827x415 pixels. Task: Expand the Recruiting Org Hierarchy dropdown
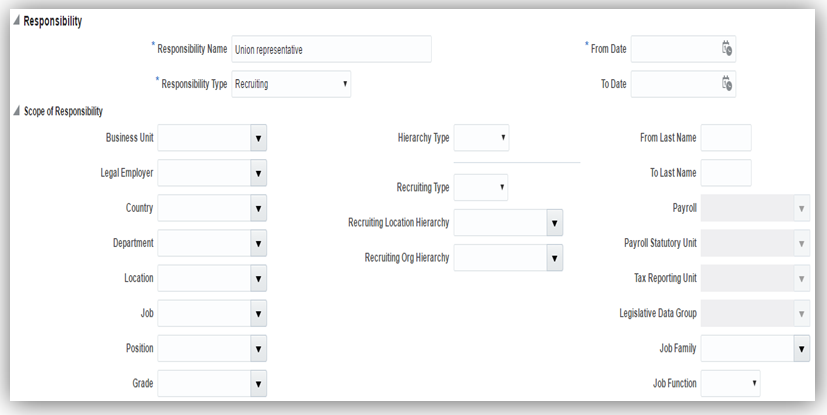[x=554, y=258]
